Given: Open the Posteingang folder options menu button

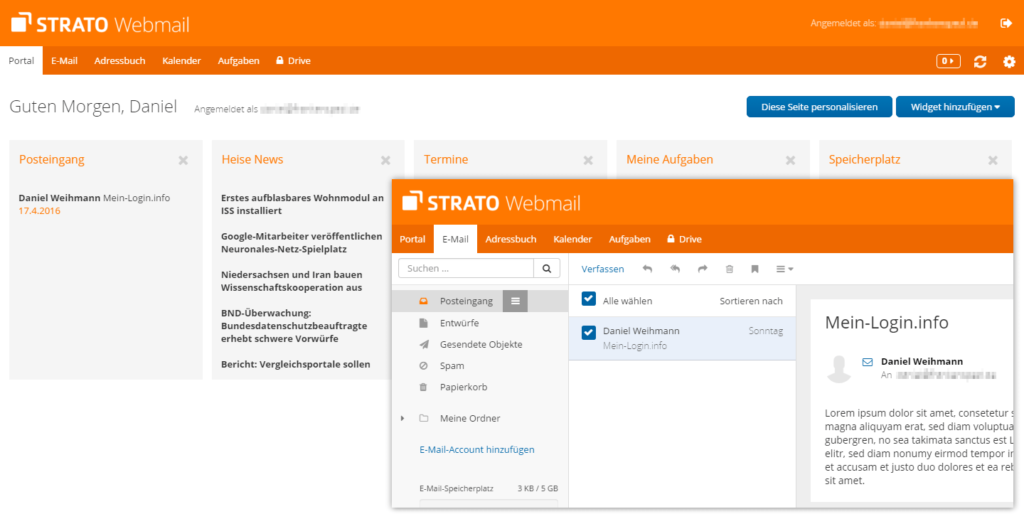Looking at the screenshot, I should [515, 301].
